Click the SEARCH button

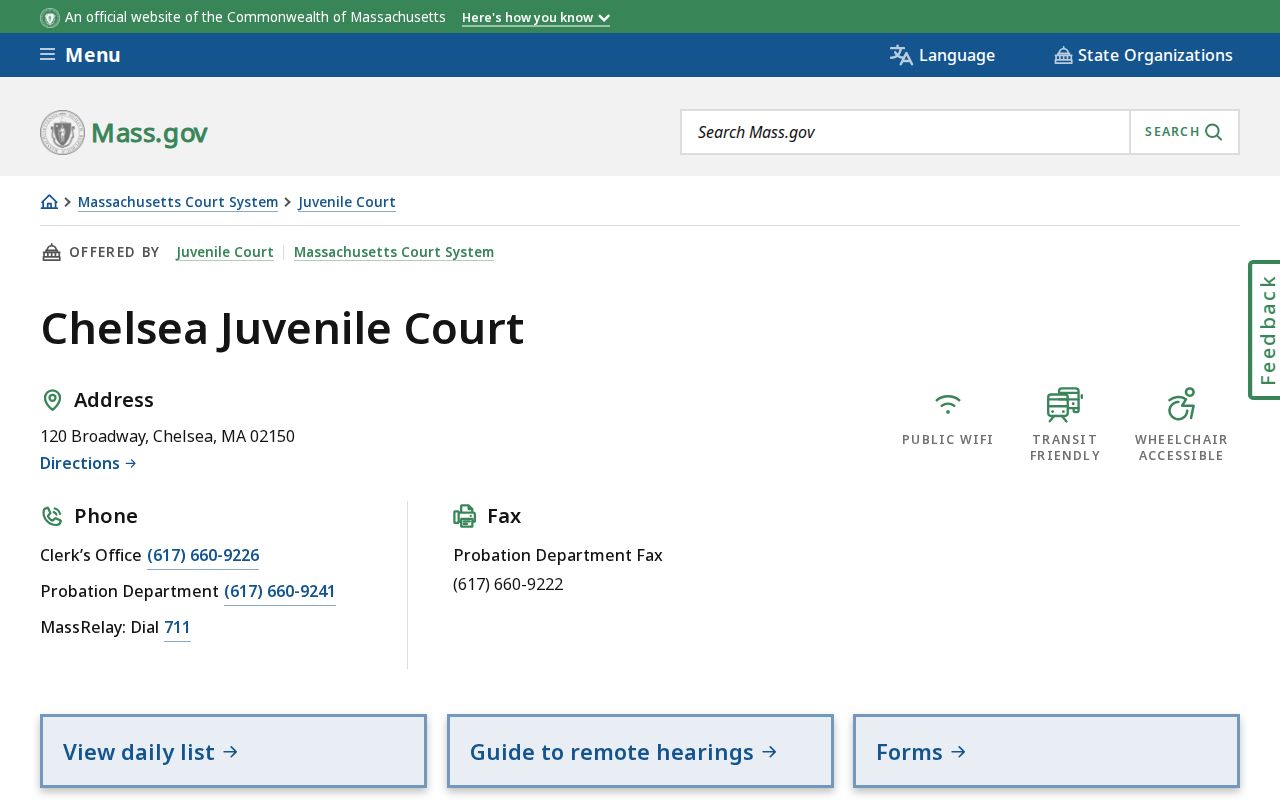(1184, 132)
